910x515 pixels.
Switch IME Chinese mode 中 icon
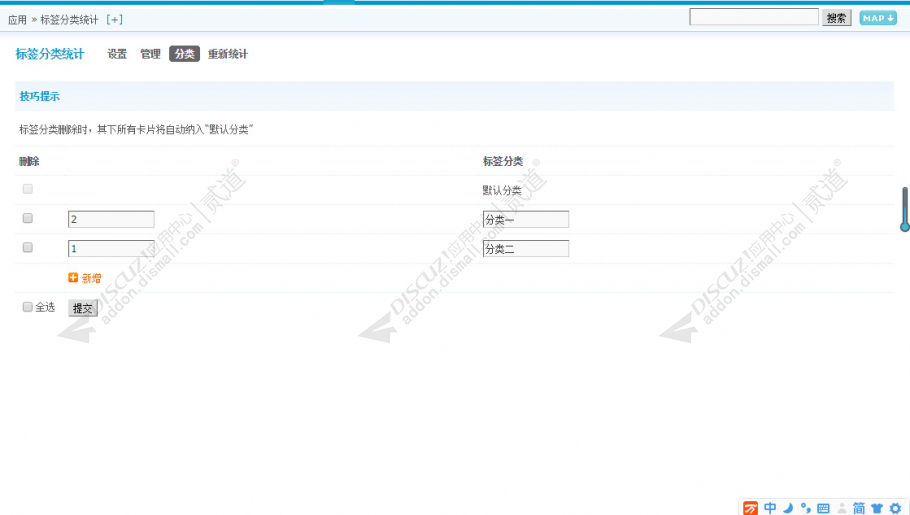pos(770,508)
